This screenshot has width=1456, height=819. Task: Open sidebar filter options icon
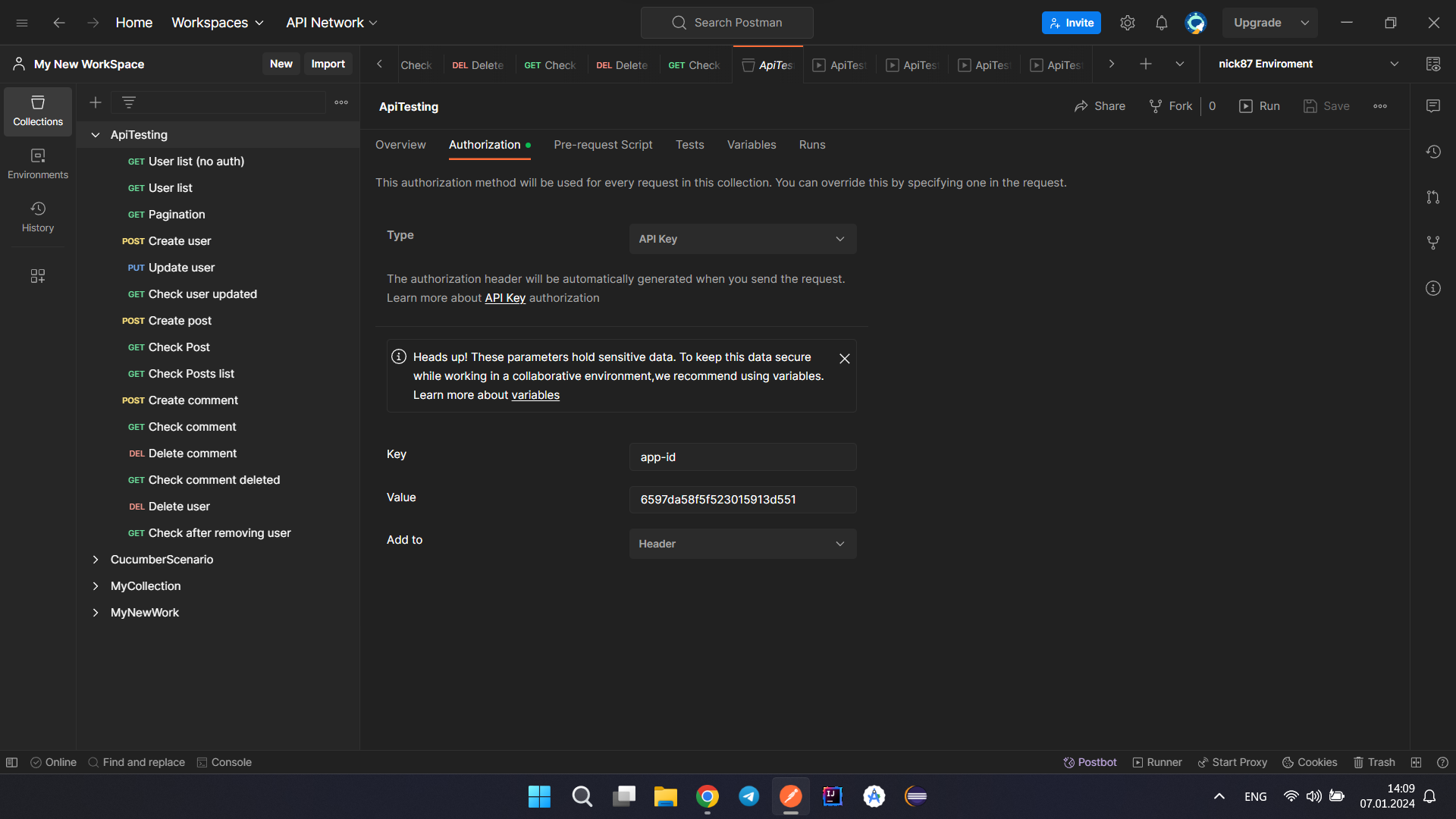129,102
